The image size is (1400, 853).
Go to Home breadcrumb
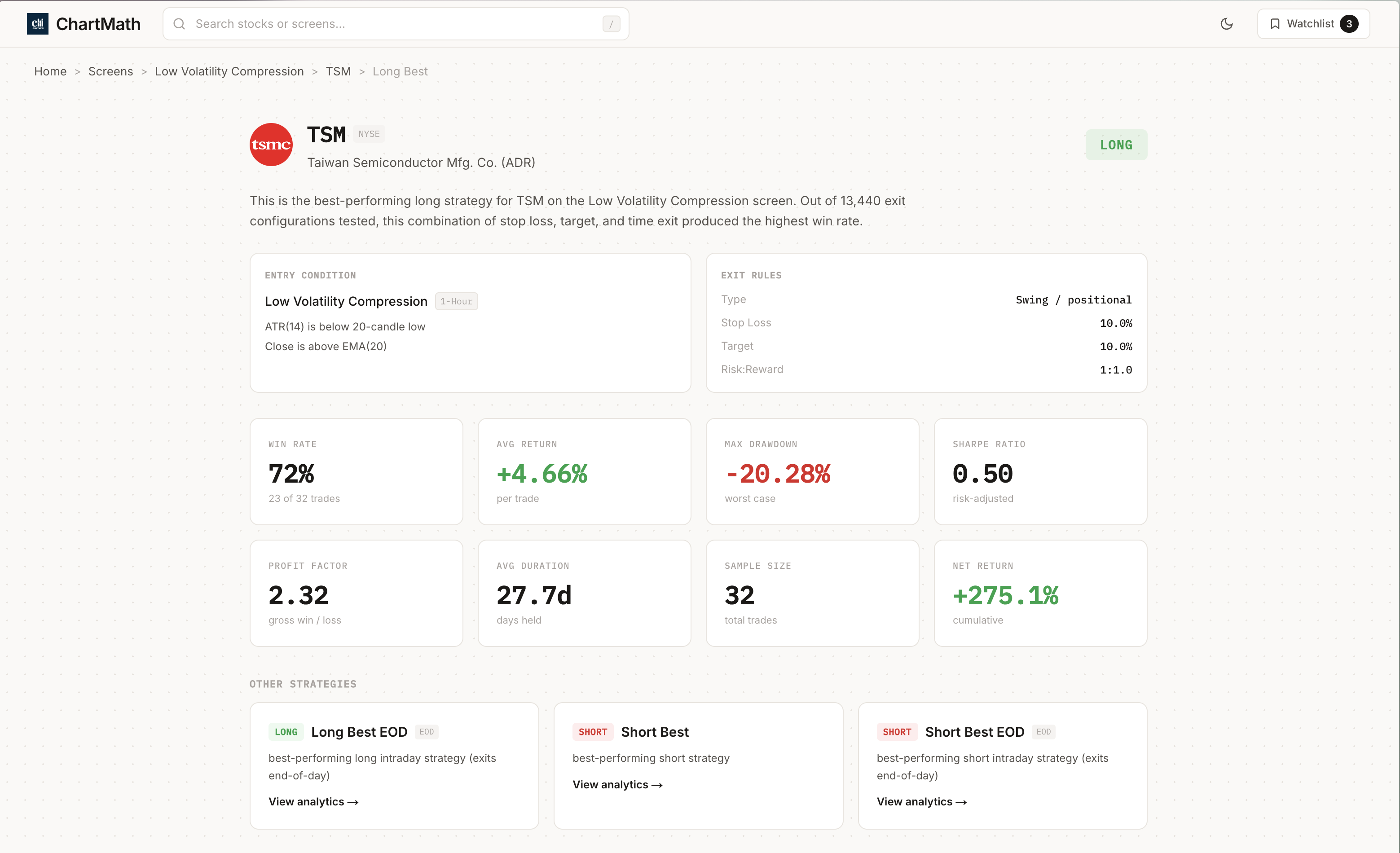coord(50,71)
